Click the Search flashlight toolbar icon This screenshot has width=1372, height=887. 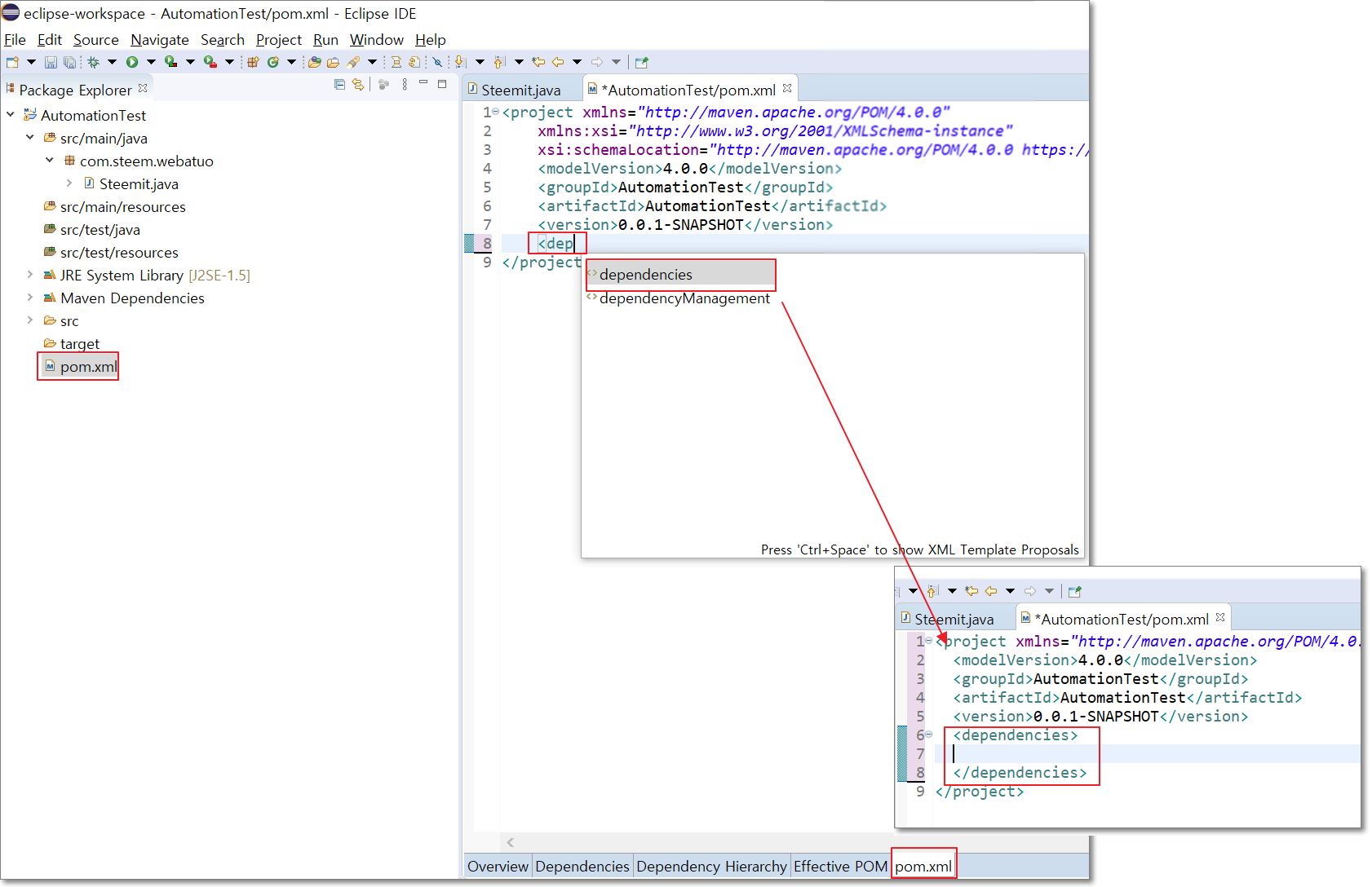point(353,62)
